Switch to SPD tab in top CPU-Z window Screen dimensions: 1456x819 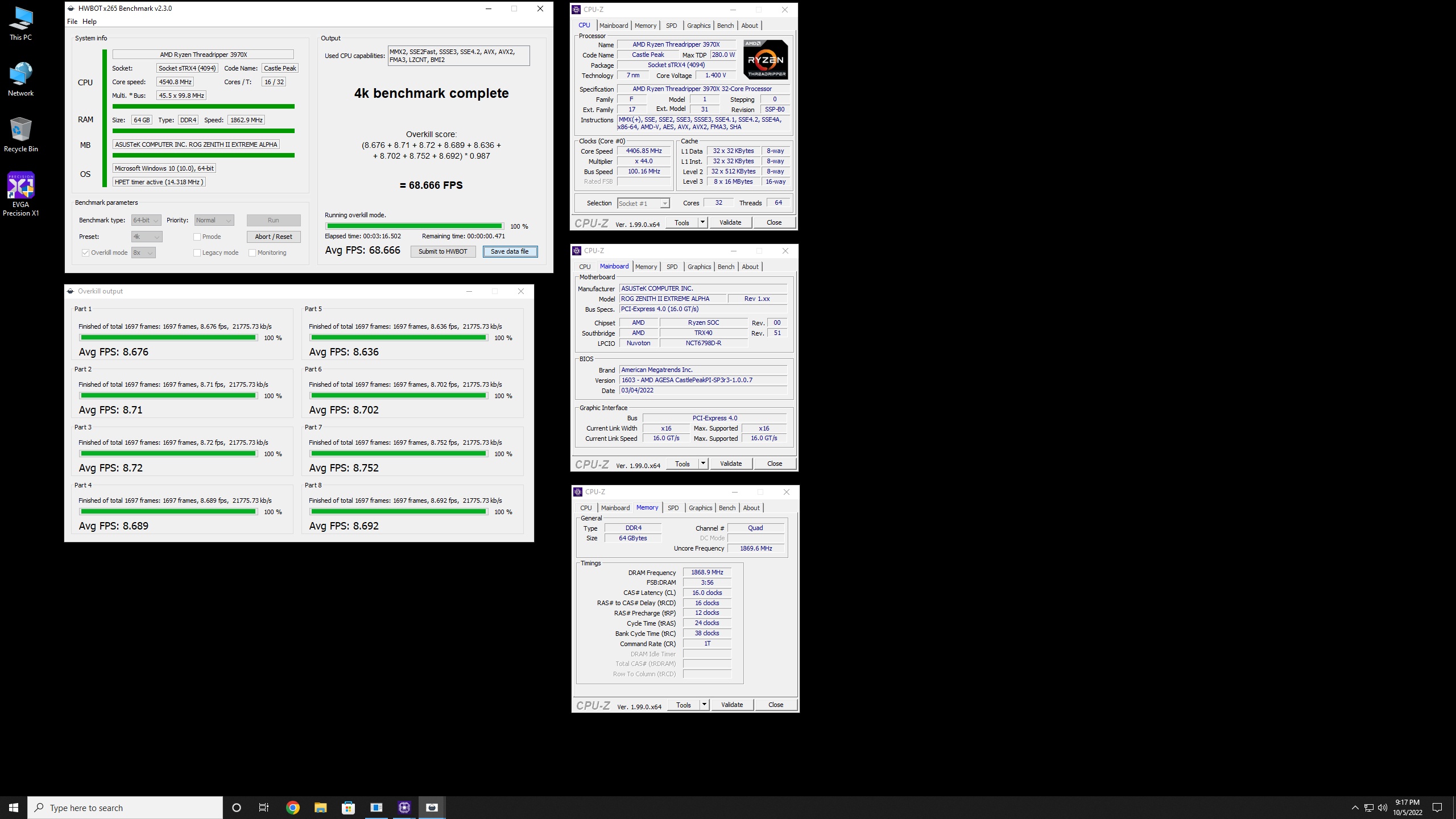(x=671, y=26)
